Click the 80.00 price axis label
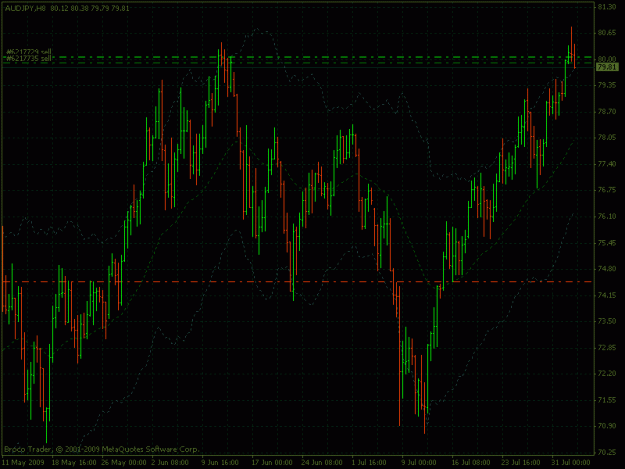The image size is (625, 469). click(x=607, y=59)
